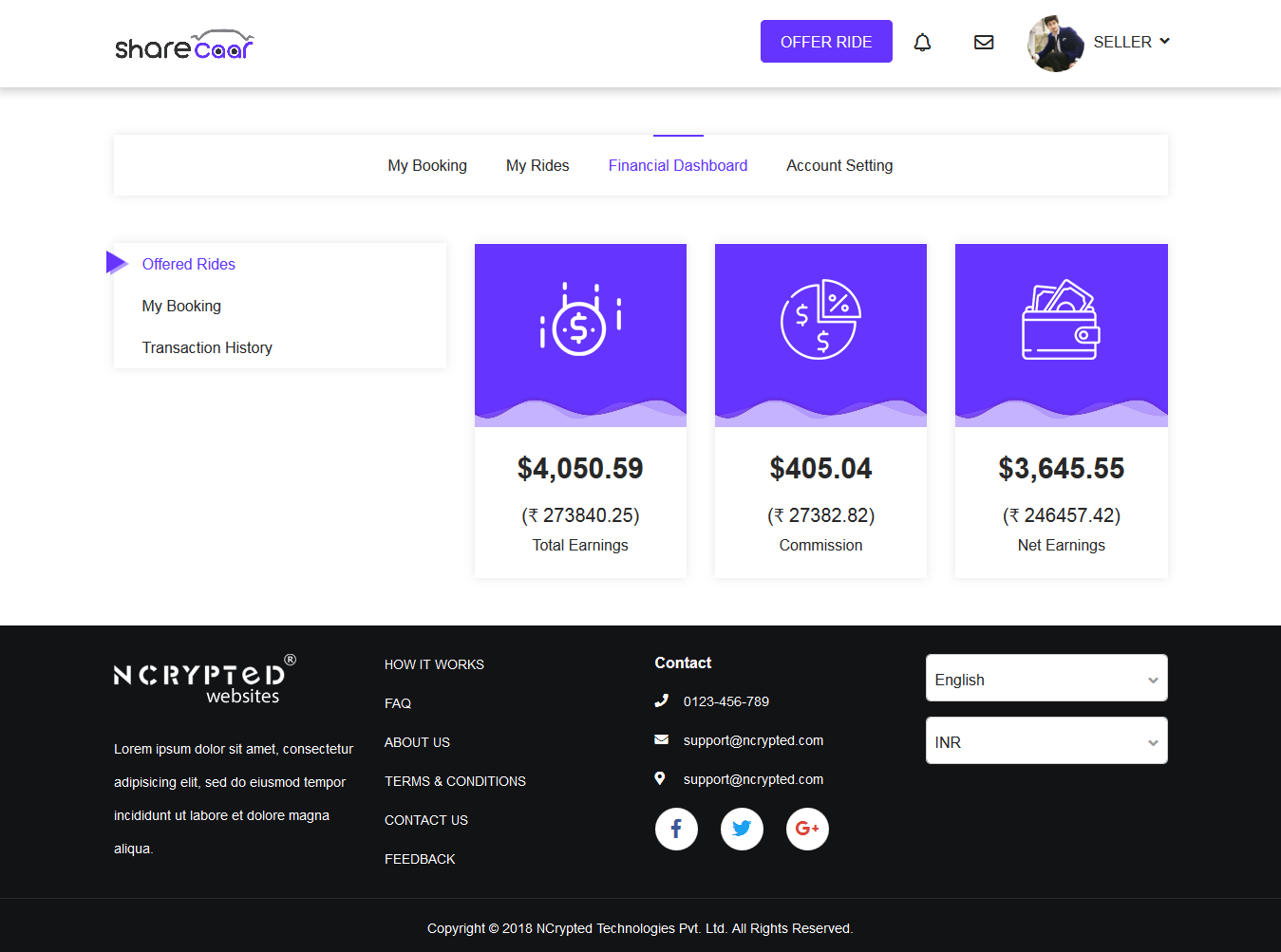Click the Commission pie chart icon

[x=820, y=319]
